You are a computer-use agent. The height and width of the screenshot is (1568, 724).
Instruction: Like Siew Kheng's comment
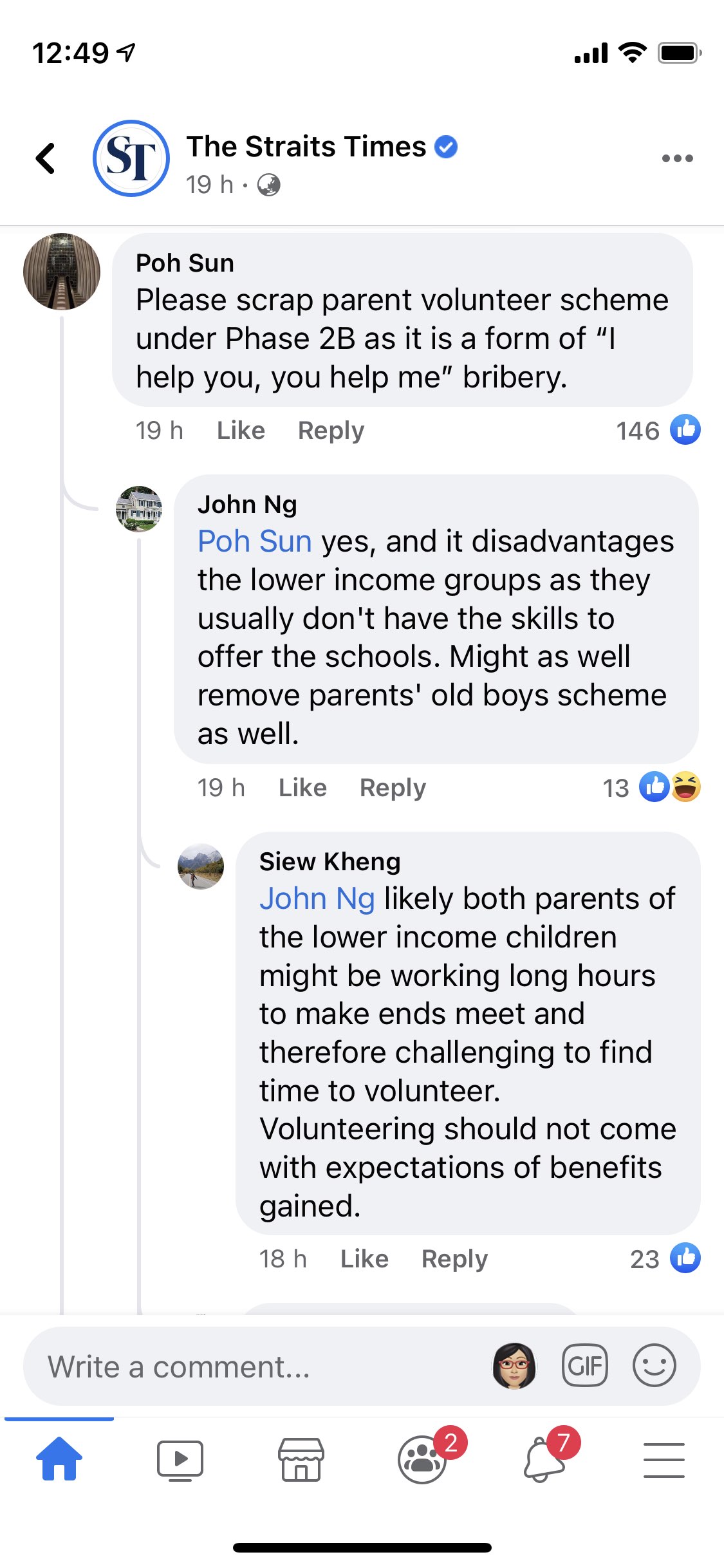[x=364, y=1259]
